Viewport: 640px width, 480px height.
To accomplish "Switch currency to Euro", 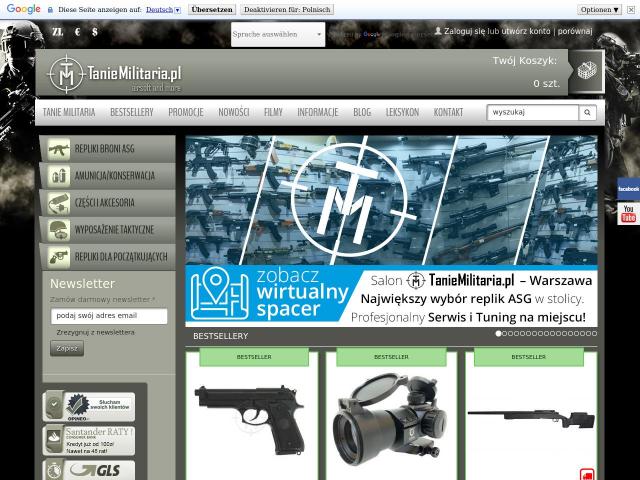I will pyautogui.click(x=78, y=32).
